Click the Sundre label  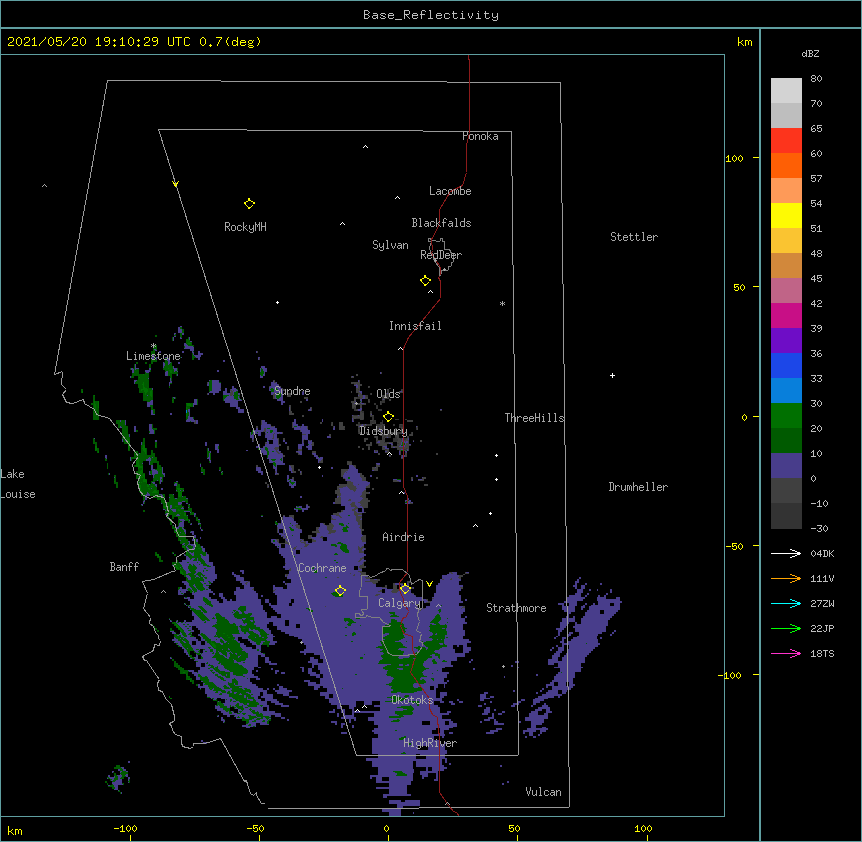292,391
